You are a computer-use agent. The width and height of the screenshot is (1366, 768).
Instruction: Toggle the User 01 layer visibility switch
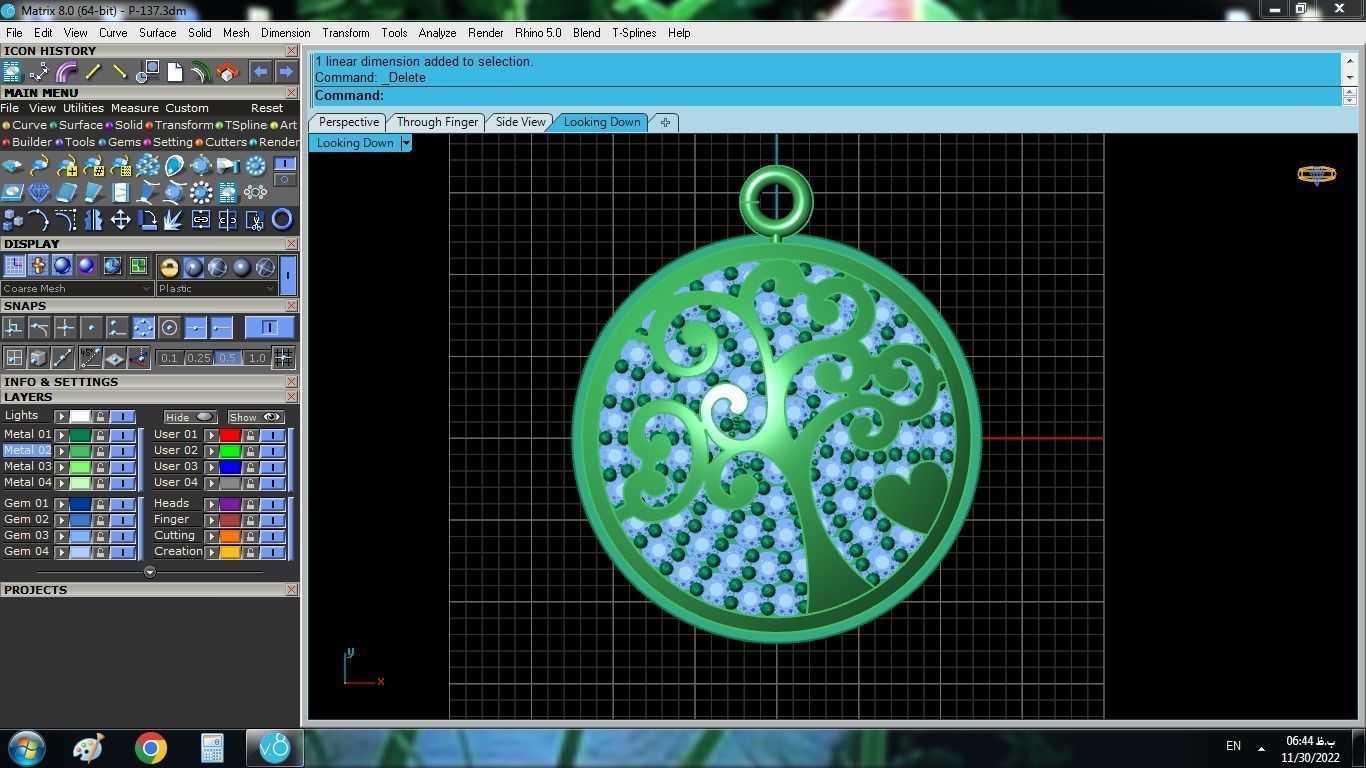click(272, 435)
